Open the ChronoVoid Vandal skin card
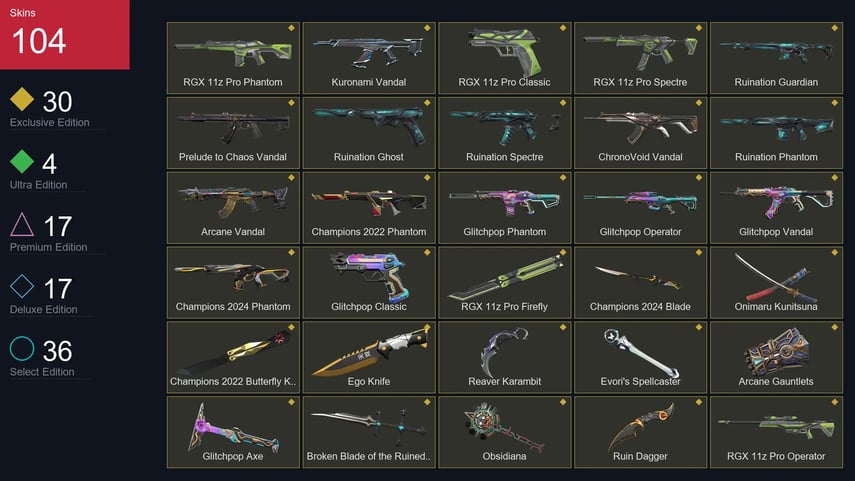Screen dimensions: 855x481 (x=640, y=133)
